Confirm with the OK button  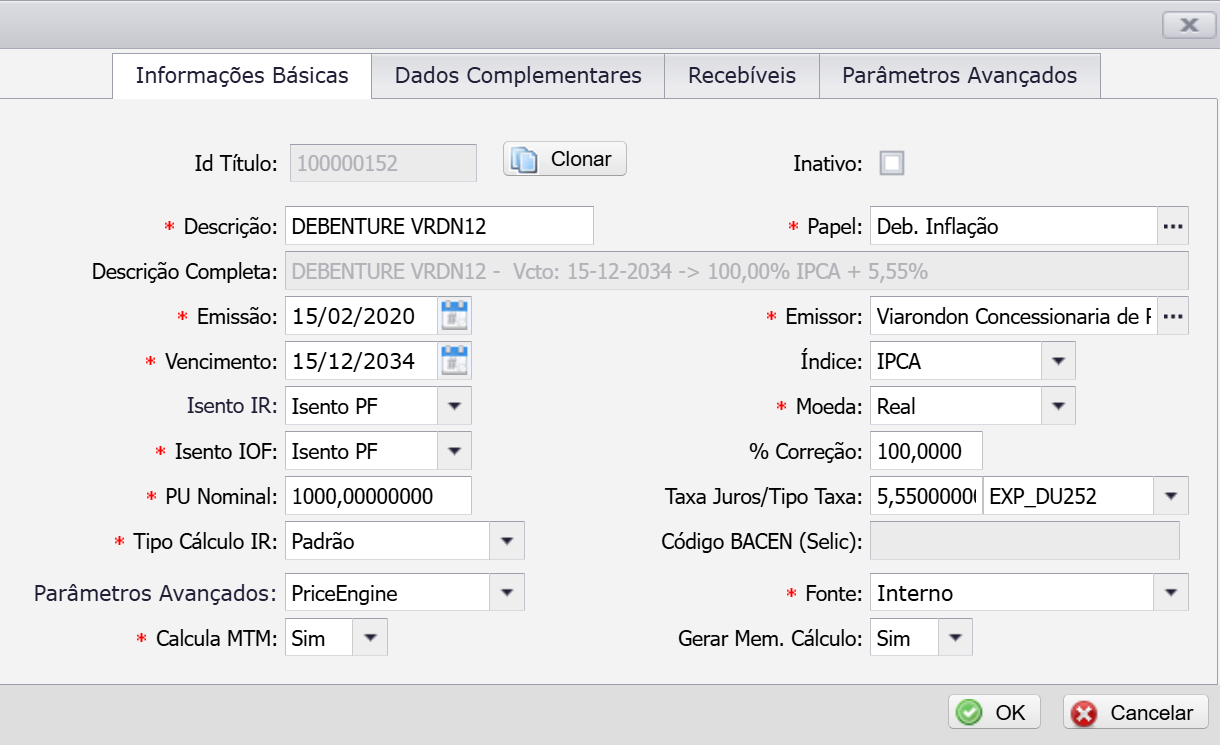(994, 713)
